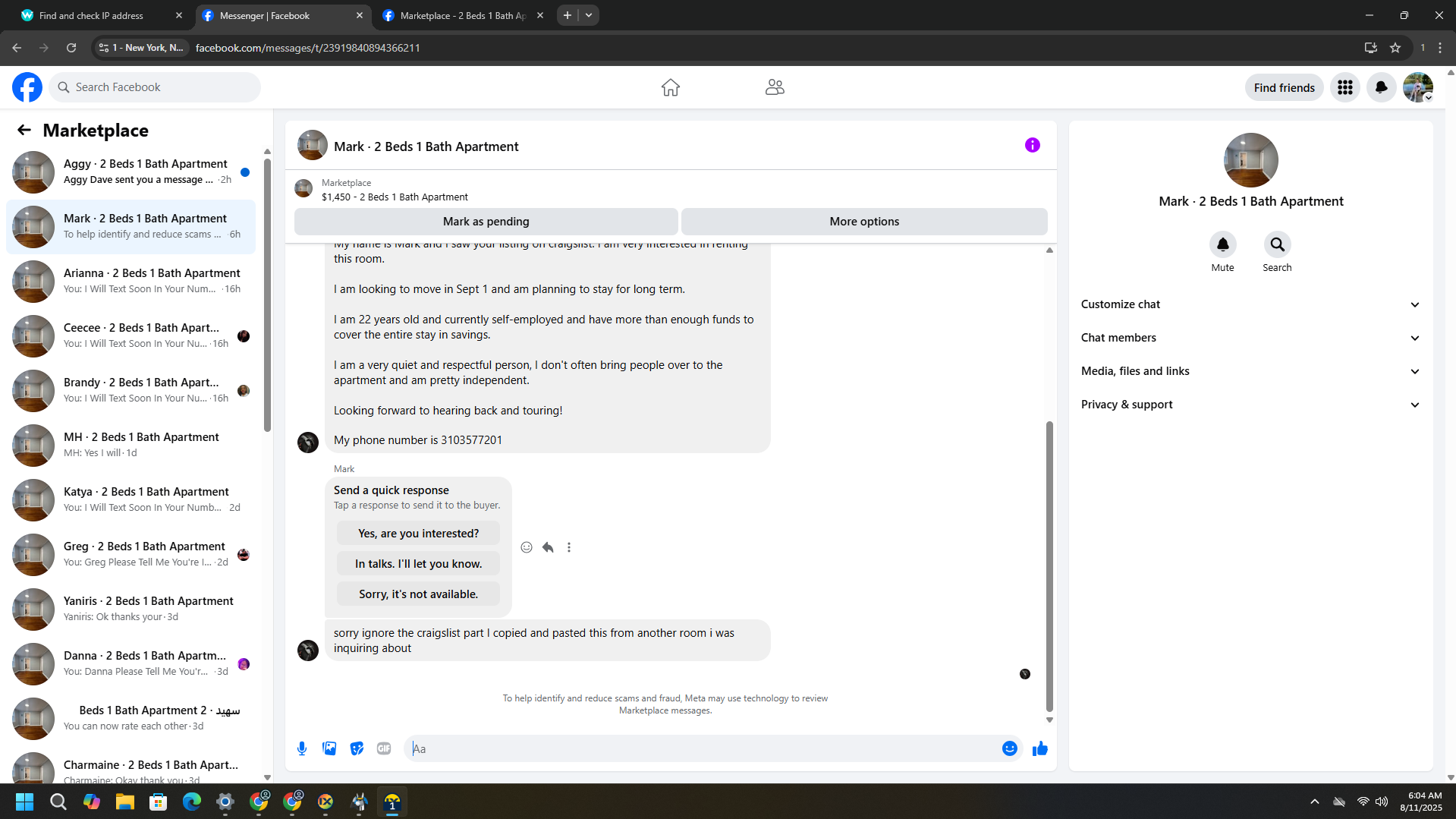Open MH 2 Beds 1 Bath conversation
The image size is (1456, 819).
131,446
